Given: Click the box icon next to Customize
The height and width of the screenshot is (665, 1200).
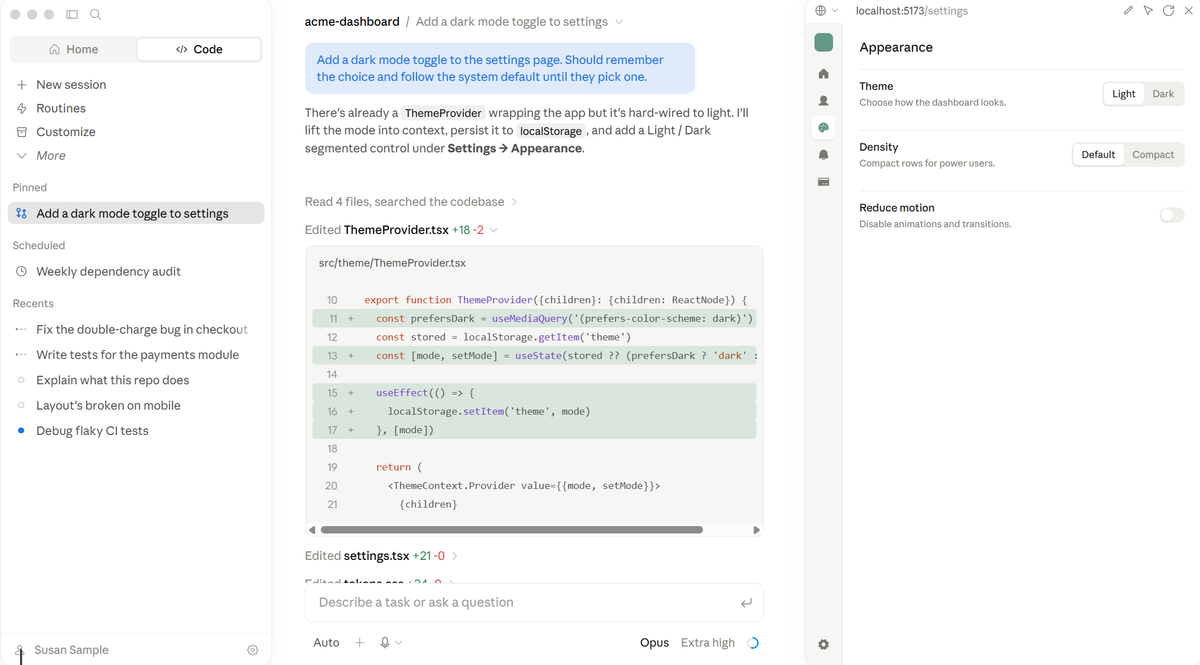Looking at the screenshot, I should point(22,132).
